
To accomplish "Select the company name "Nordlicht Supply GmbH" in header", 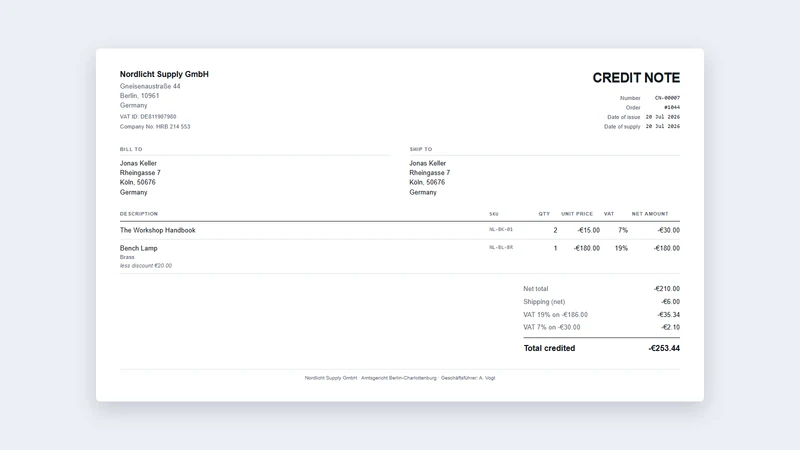I will click(164, 74).
